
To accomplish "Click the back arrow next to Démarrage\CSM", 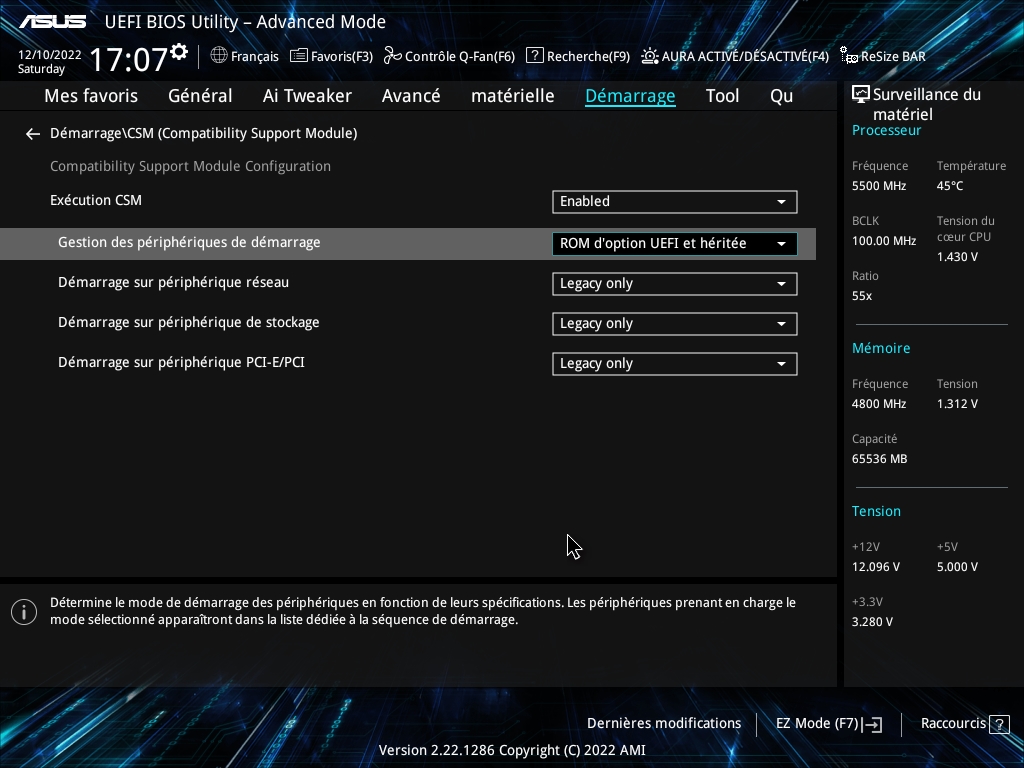I will click(33, 134).
